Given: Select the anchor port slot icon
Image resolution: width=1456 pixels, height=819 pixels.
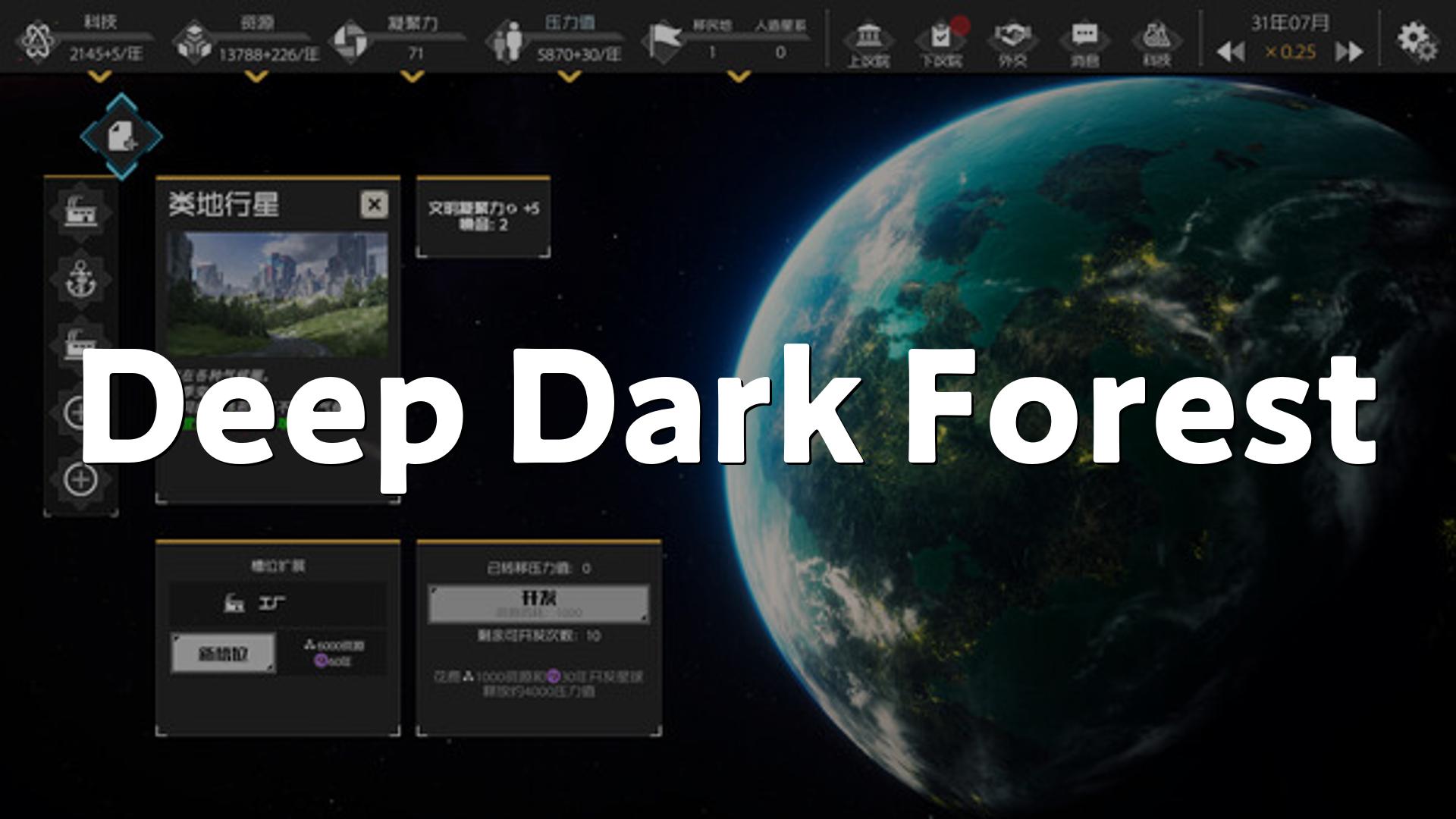Looking at the screenshot, I should tap(80, 280).
